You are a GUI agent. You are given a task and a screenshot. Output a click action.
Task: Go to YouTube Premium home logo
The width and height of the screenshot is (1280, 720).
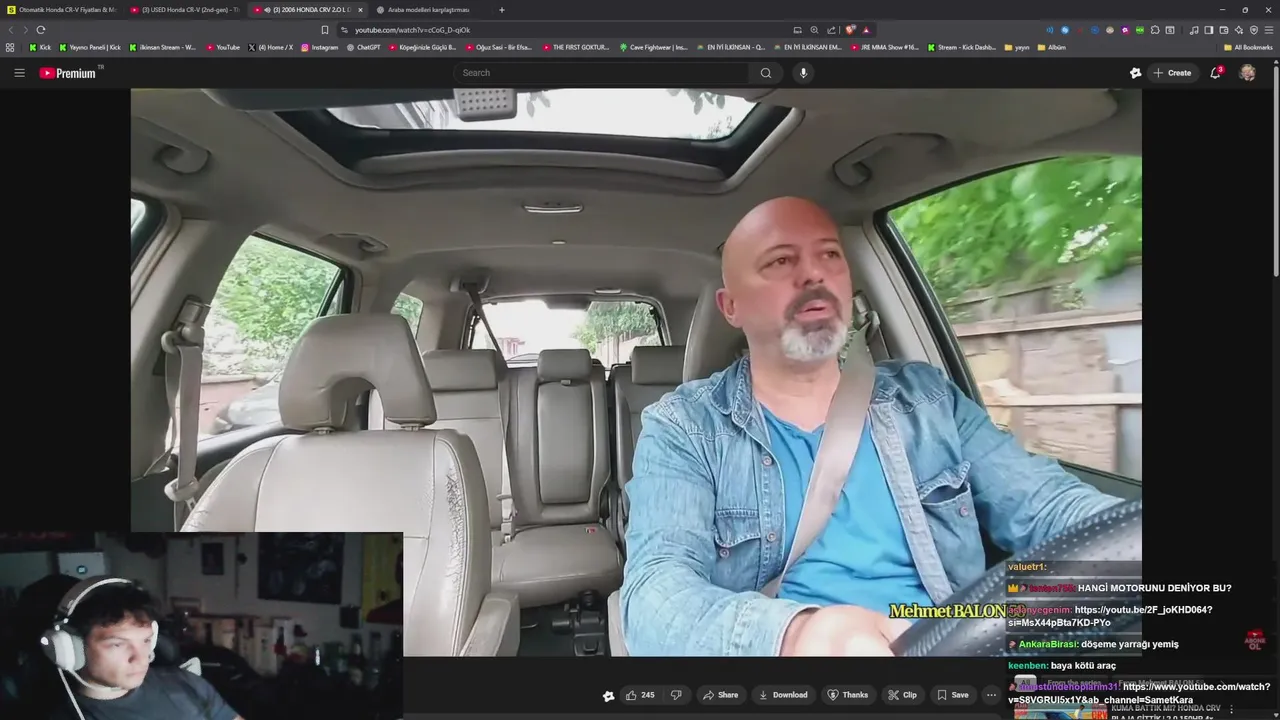tap(67, 73)
